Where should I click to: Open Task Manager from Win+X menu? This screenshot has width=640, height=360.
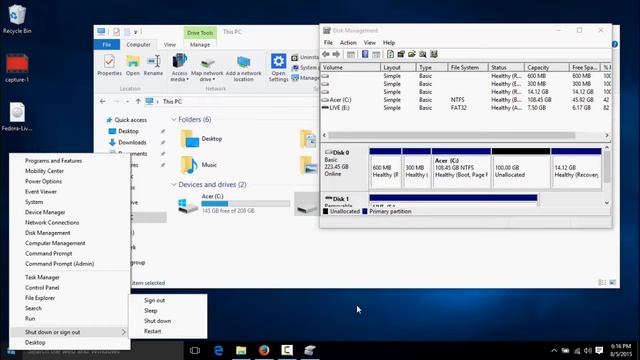pos(42,277)
